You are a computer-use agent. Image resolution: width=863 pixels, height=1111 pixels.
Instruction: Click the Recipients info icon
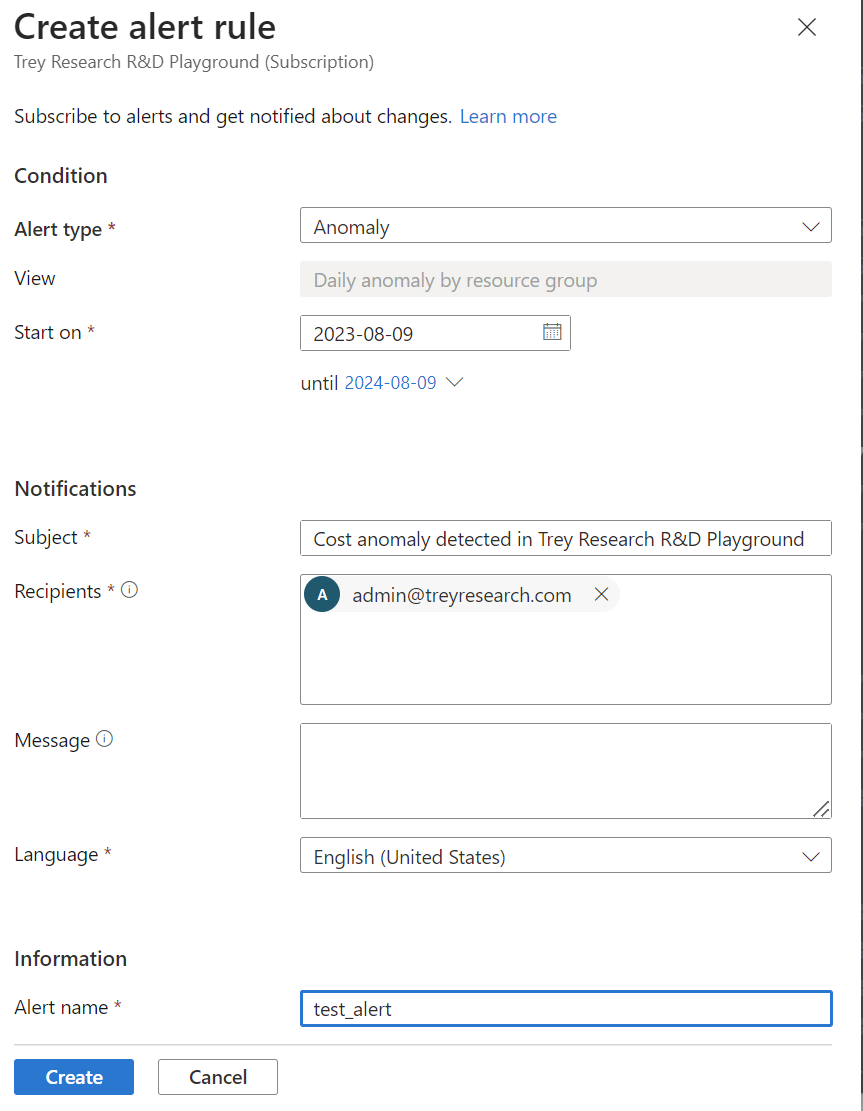(129, 590)
